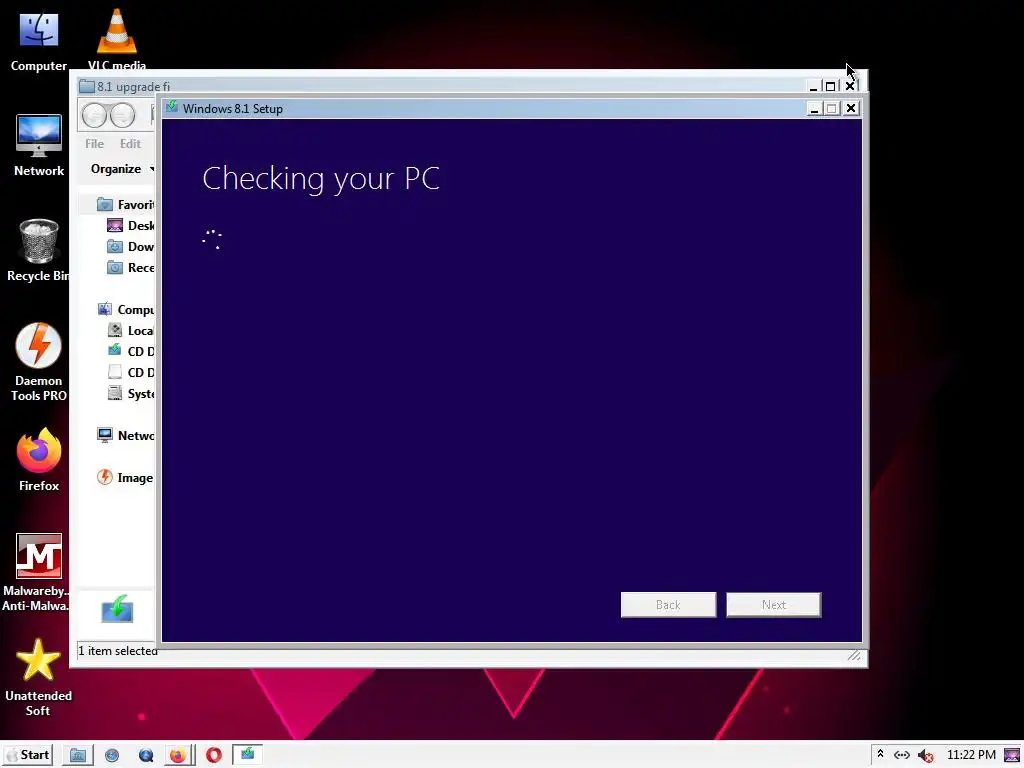Click the muted volume tray icon
This screenshot has height=768, width=1024.
coord(925,756)
